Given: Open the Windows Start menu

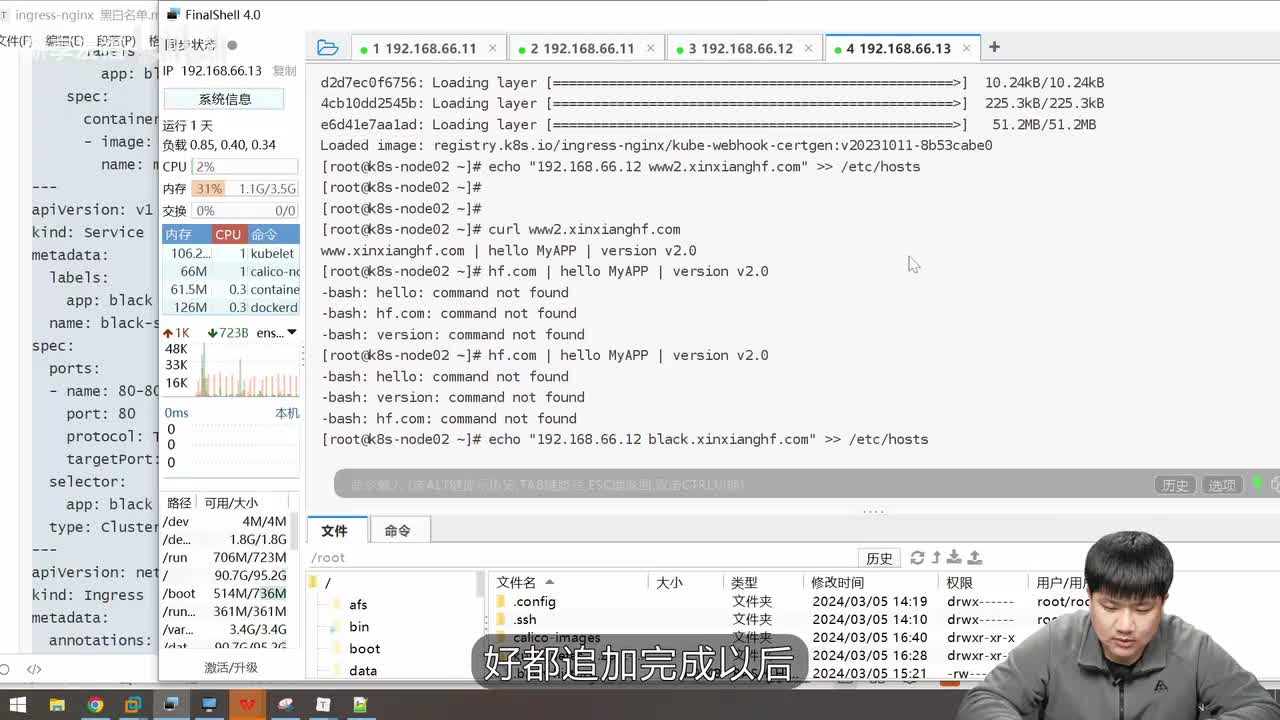Looking at the screenshot, I should click(x=18, y=705).
